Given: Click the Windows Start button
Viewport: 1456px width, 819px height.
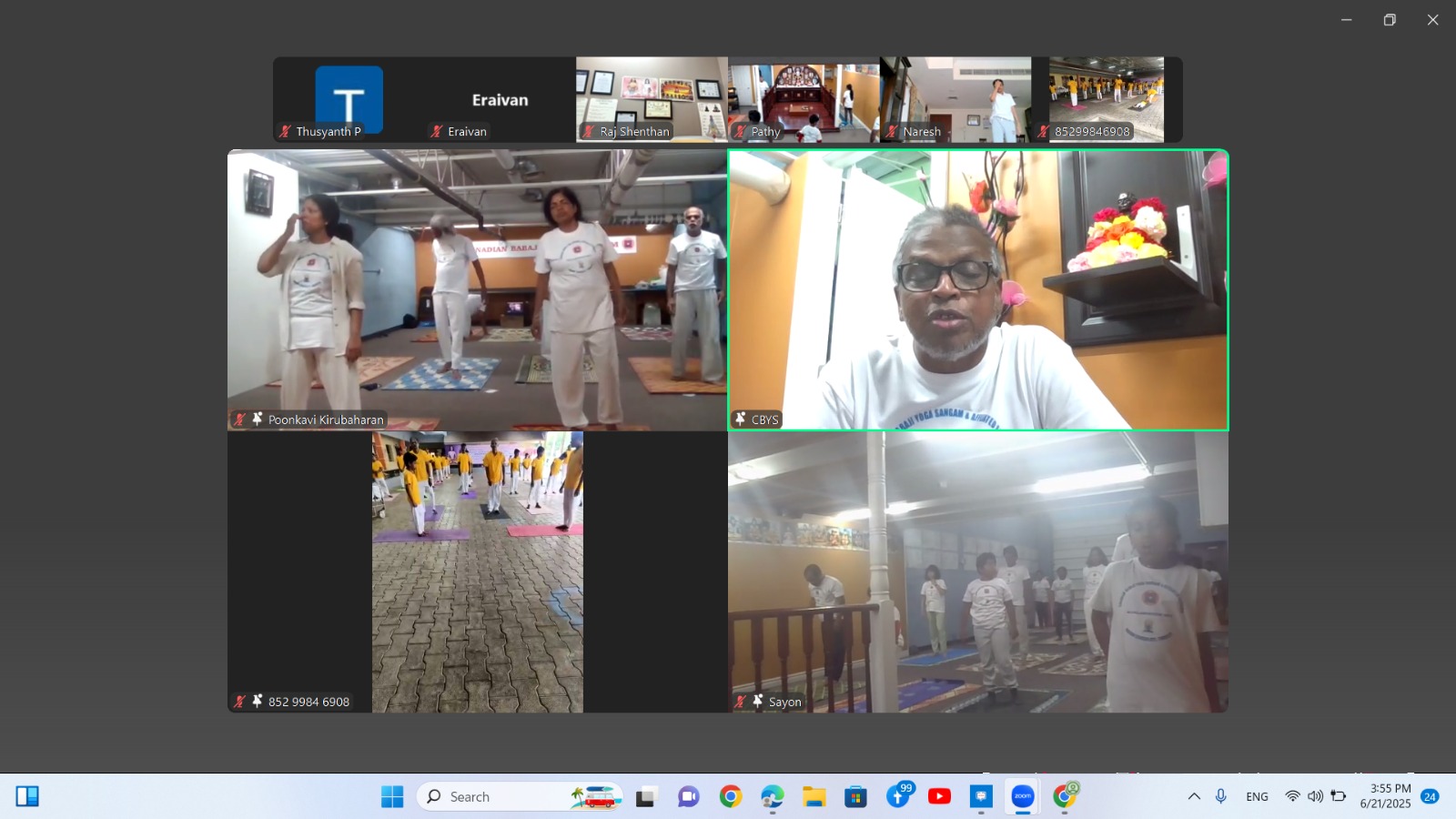Looking at the screenshot, I should point(392,797).
